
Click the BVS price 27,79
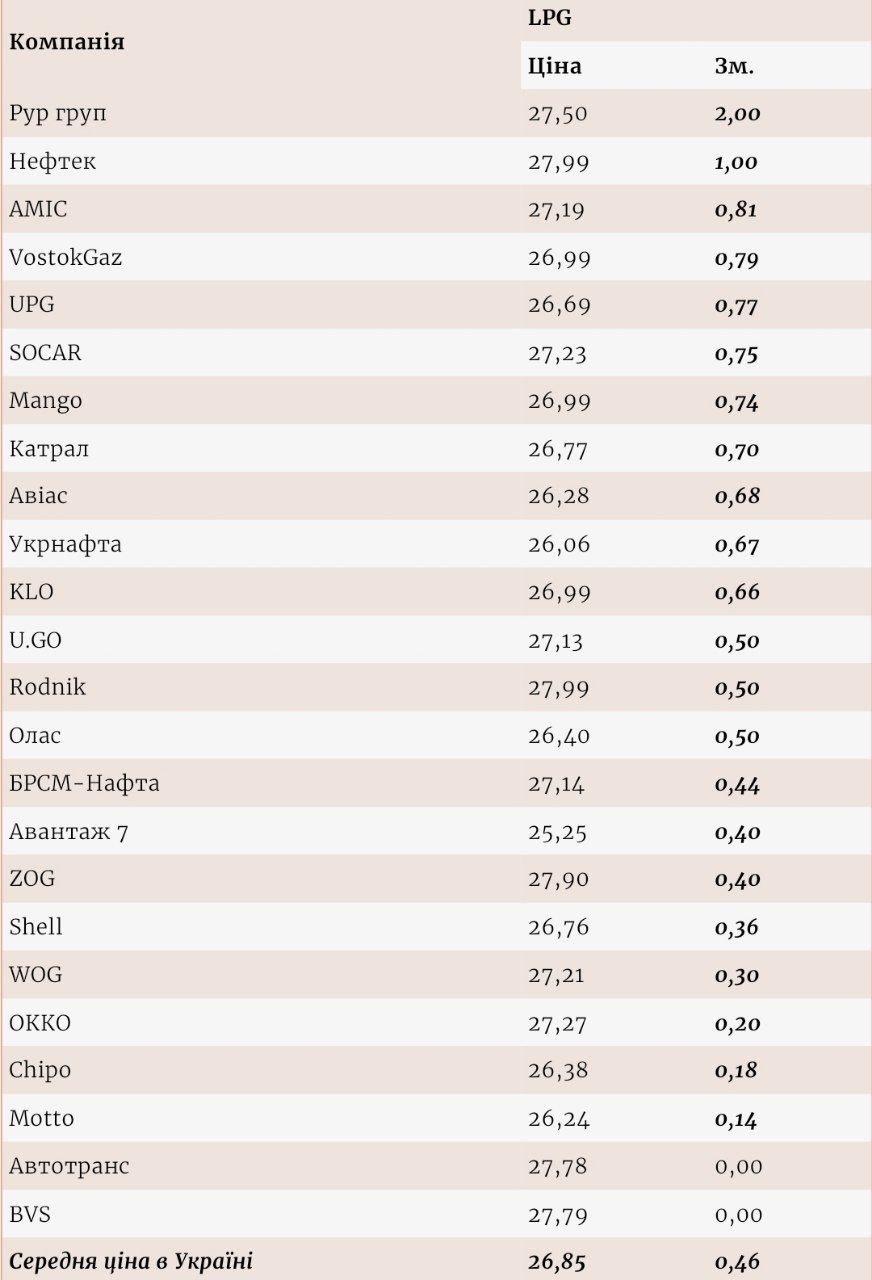pyautogui.click(x=559, y=1216)
